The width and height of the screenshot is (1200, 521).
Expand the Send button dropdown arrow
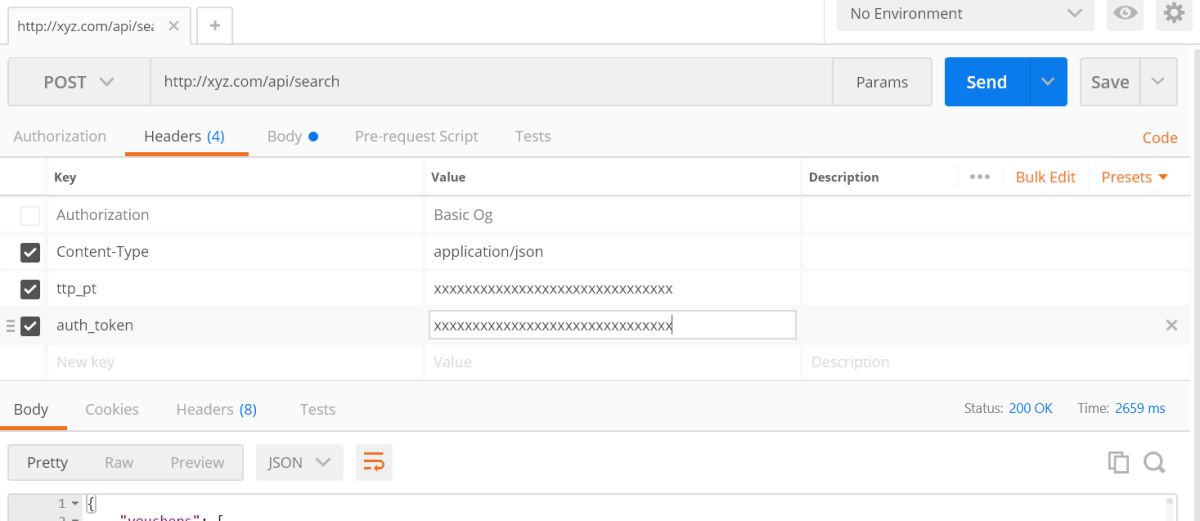(x=1047, y=82)
